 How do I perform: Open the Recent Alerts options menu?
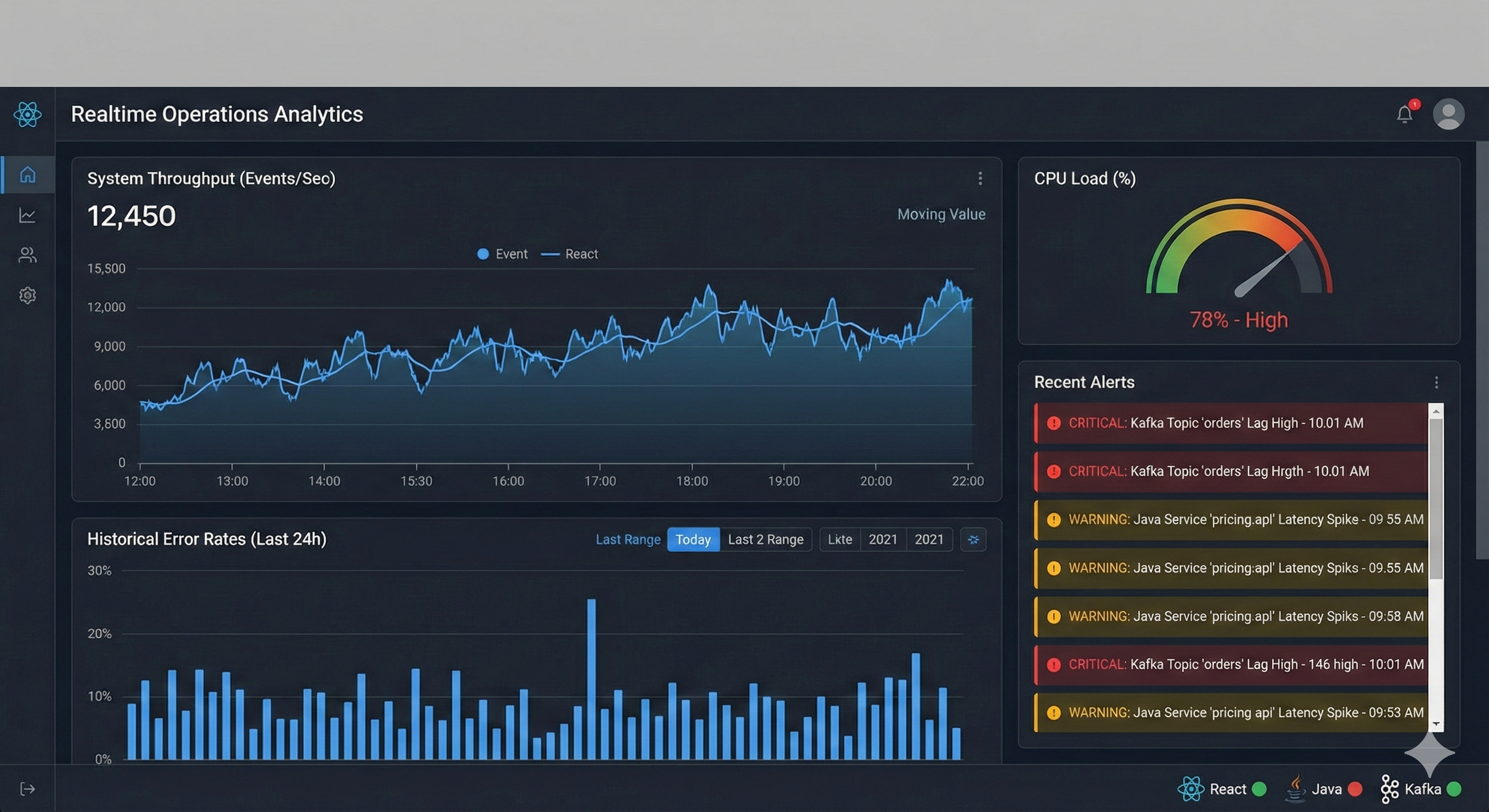coord(1437,382)
